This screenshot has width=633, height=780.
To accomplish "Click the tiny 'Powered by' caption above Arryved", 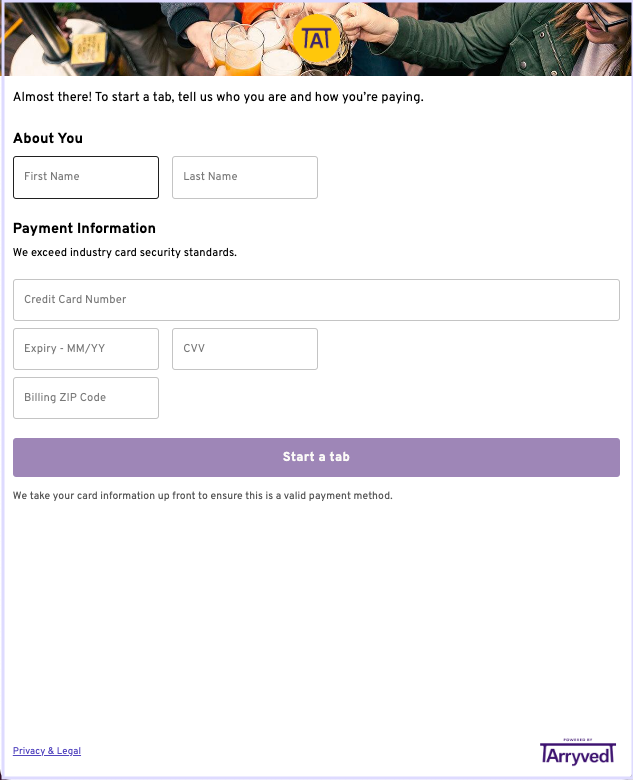I will point(578,740).
